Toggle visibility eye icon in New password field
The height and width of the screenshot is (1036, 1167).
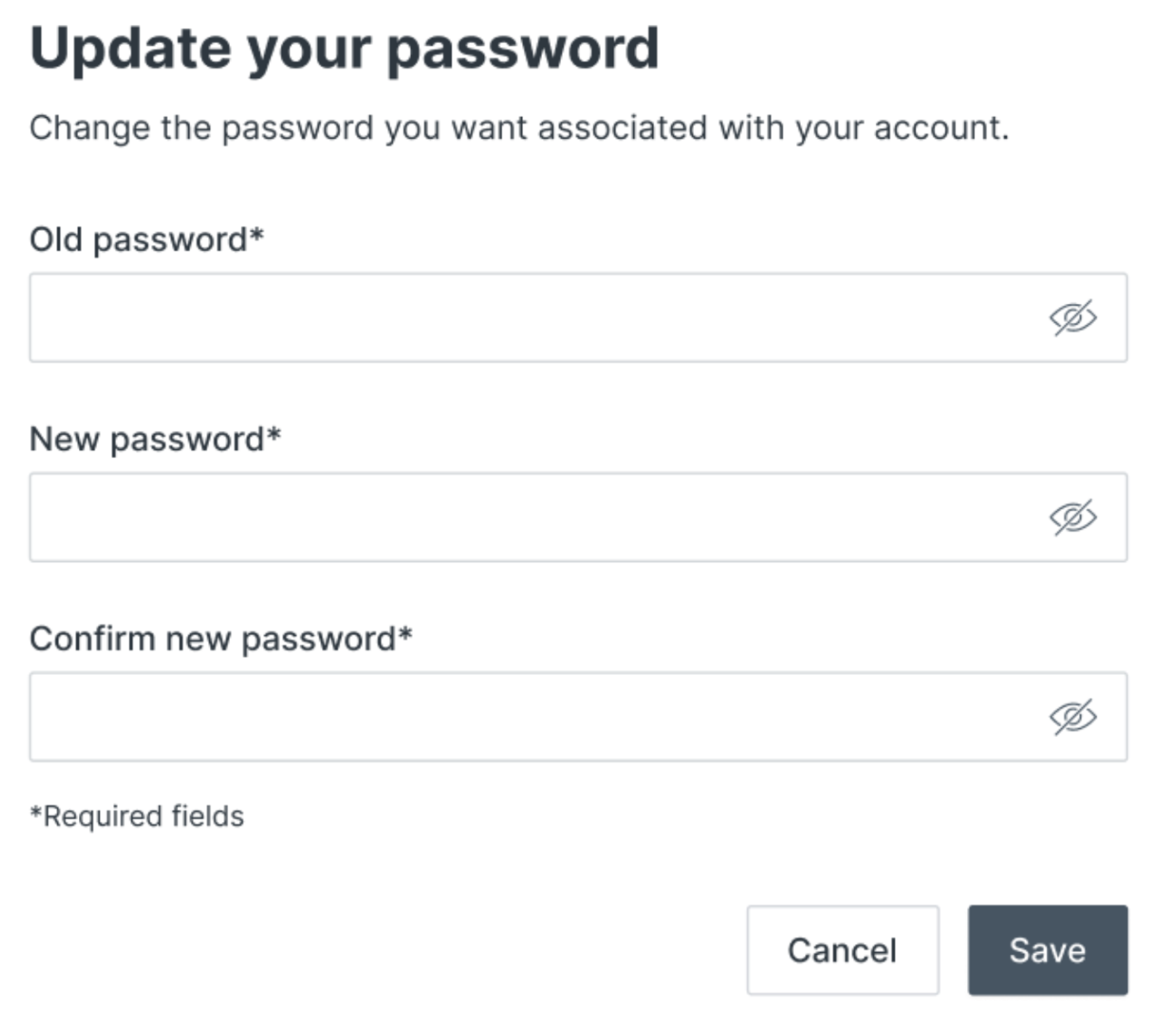1072,517
